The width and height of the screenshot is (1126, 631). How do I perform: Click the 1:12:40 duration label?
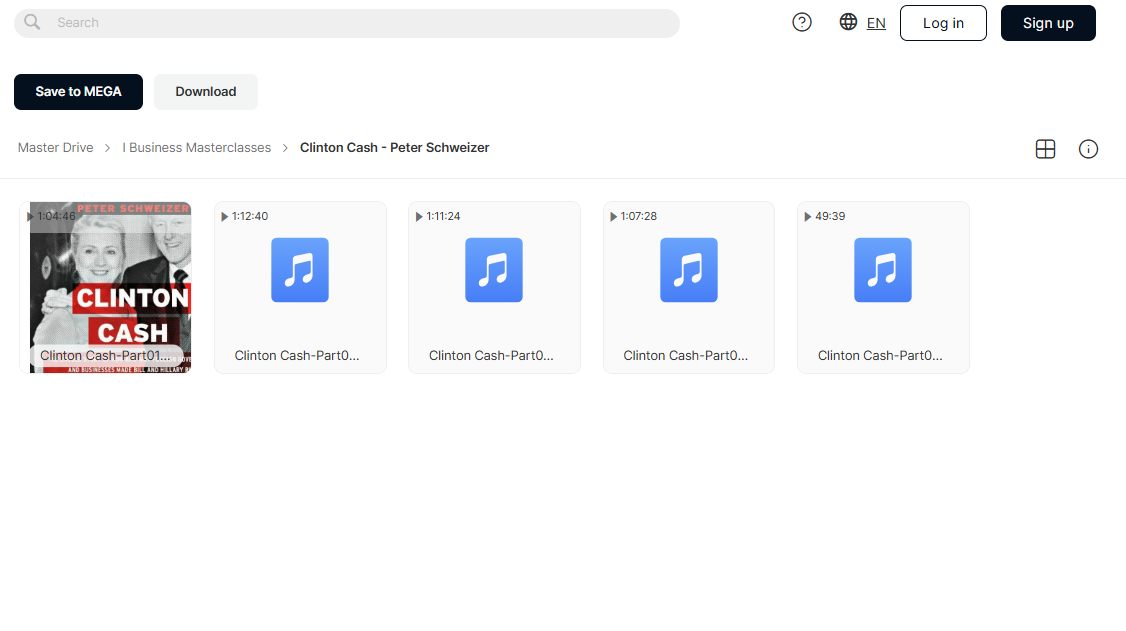tap(250, 216)
